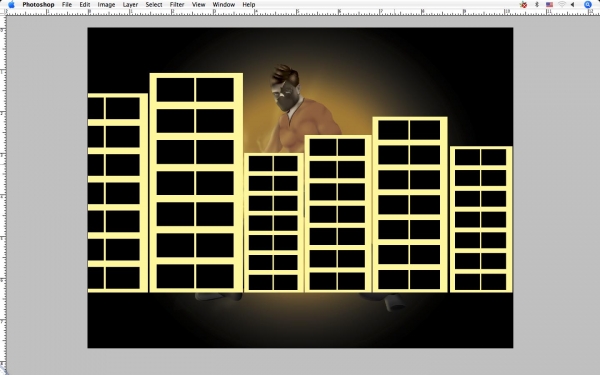Open the Bluetooth status menu
The width and height of the screenshot is (600, 375).
tap(537, 5)
